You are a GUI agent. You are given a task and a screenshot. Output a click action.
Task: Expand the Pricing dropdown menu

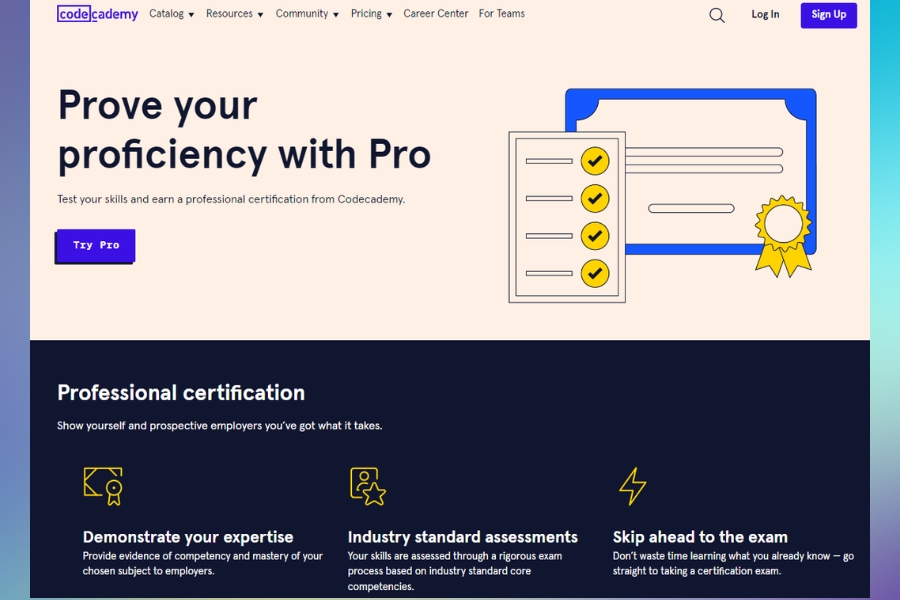pos(371,14)
